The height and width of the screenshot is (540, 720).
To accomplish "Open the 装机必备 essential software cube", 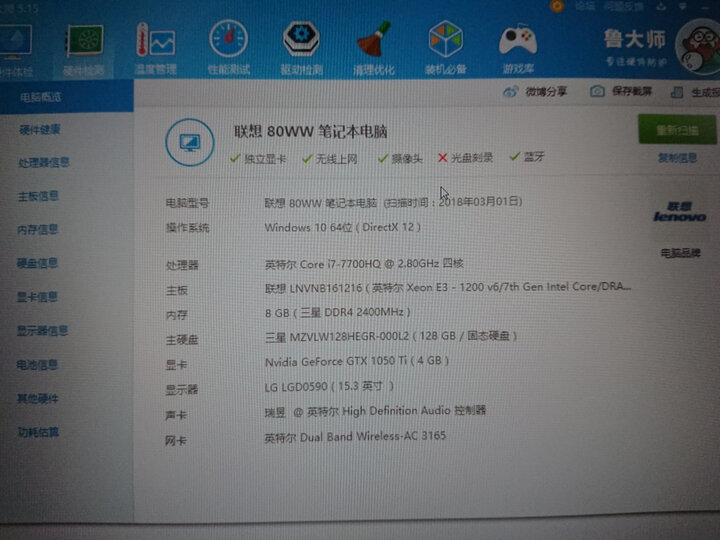I will point(445,47).
